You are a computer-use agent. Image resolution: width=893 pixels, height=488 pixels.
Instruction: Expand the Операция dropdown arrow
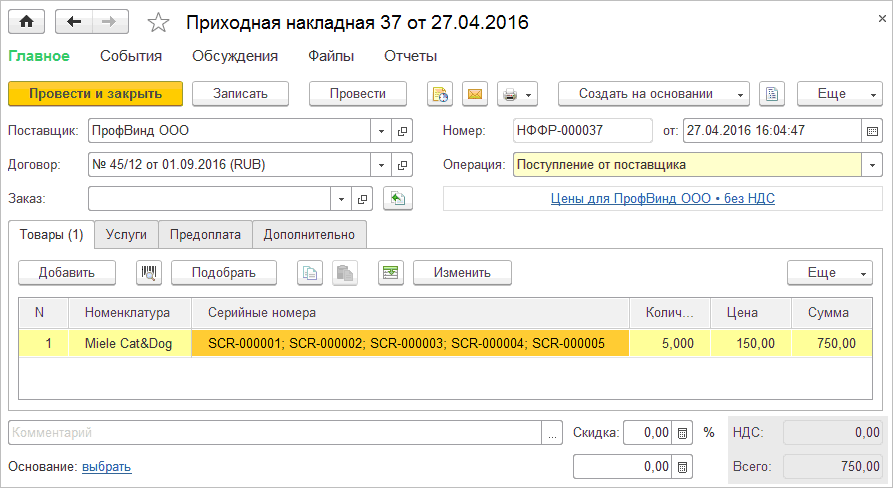[x=872, y=165]
